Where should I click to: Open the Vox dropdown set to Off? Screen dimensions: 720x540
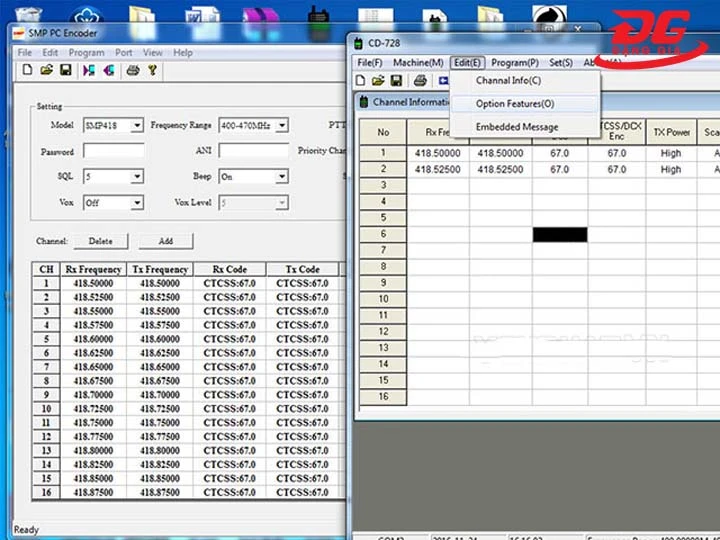tap(136, 203)
